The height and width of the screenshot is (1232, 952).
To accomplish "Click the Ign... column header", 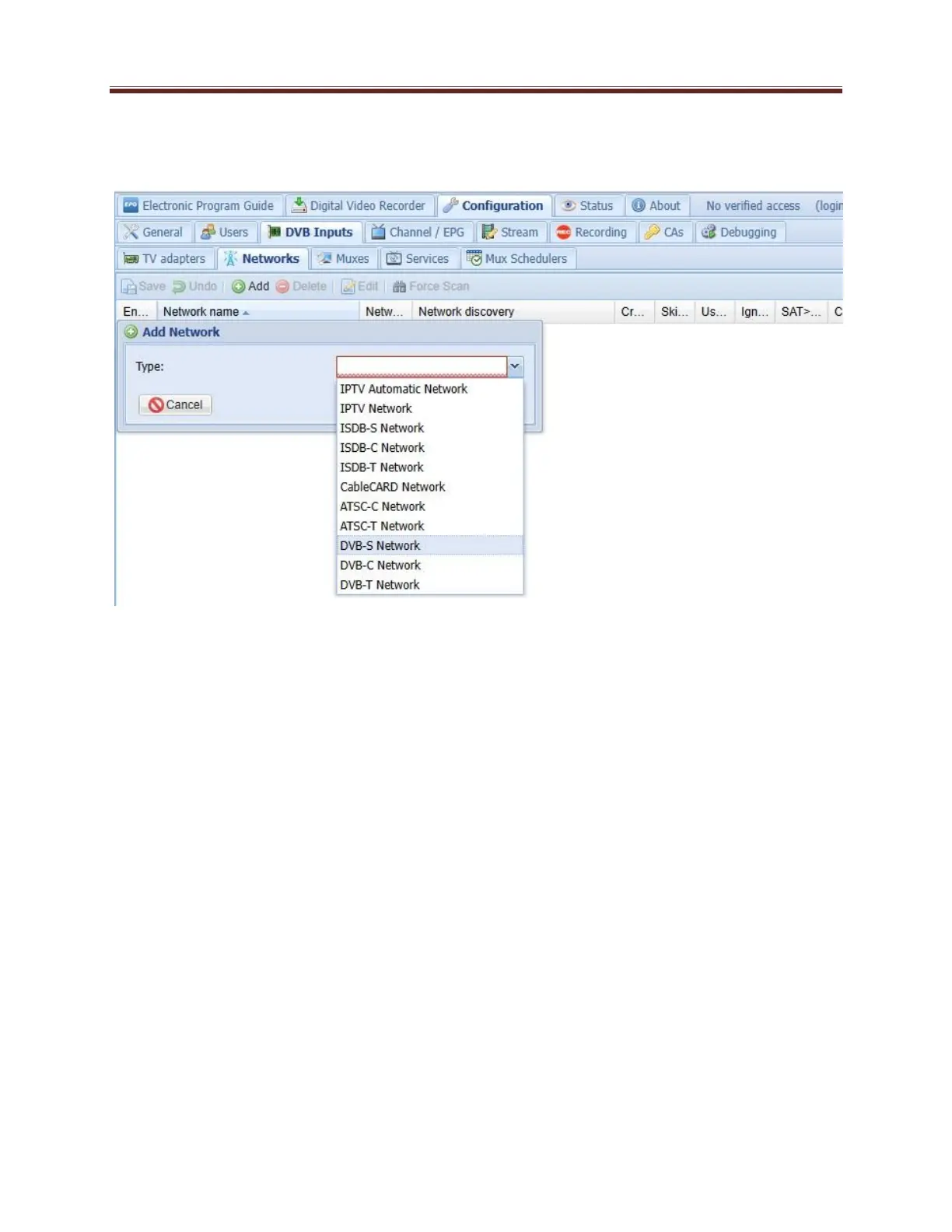I will tap(754, 312).
